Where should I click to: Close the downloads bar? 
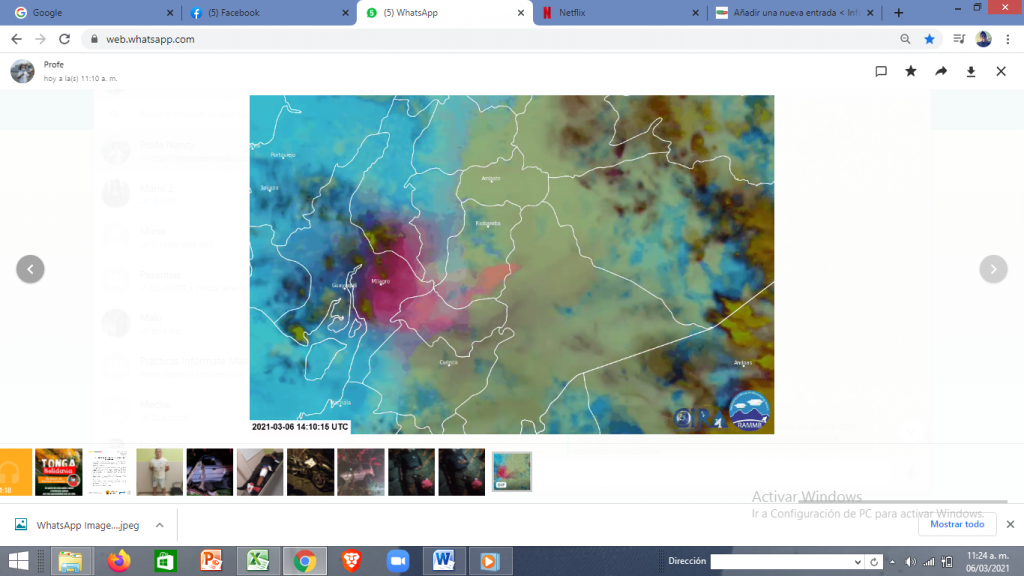pyautogui.click(x=1010, y=524)
